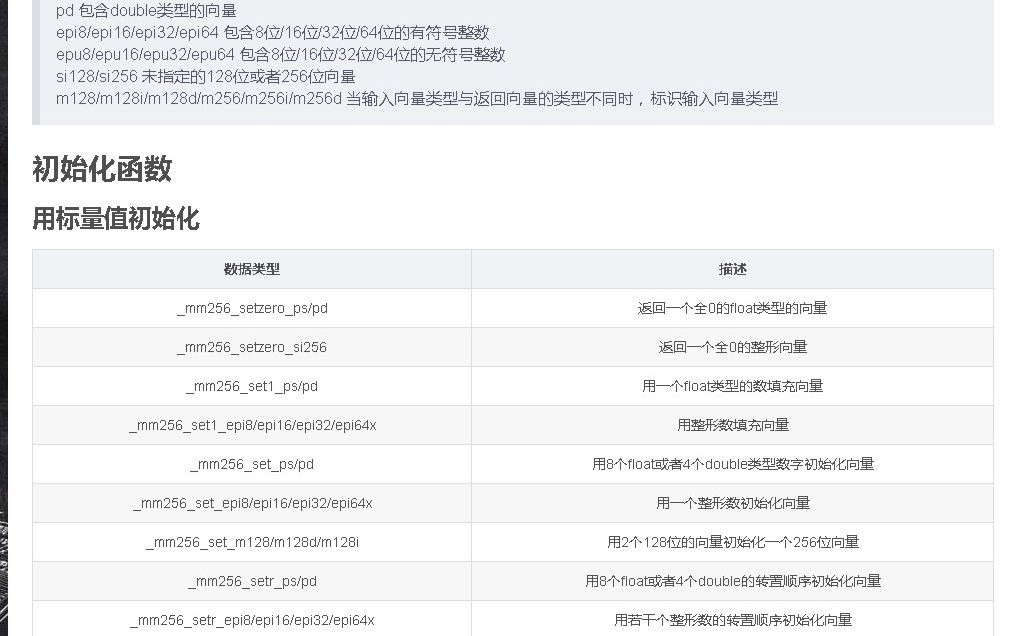
Task: Select the _mm256_set1_epi8/epi16/epi32/epi64x row
Action: point(250,425)
